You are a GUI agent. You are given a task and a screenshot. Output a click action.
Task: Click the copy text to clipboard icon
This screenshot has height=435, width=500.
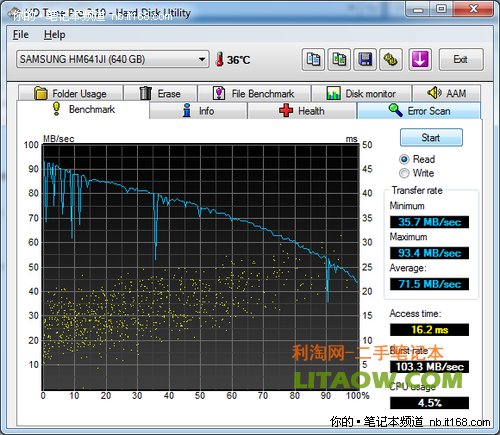click(313, 60)
